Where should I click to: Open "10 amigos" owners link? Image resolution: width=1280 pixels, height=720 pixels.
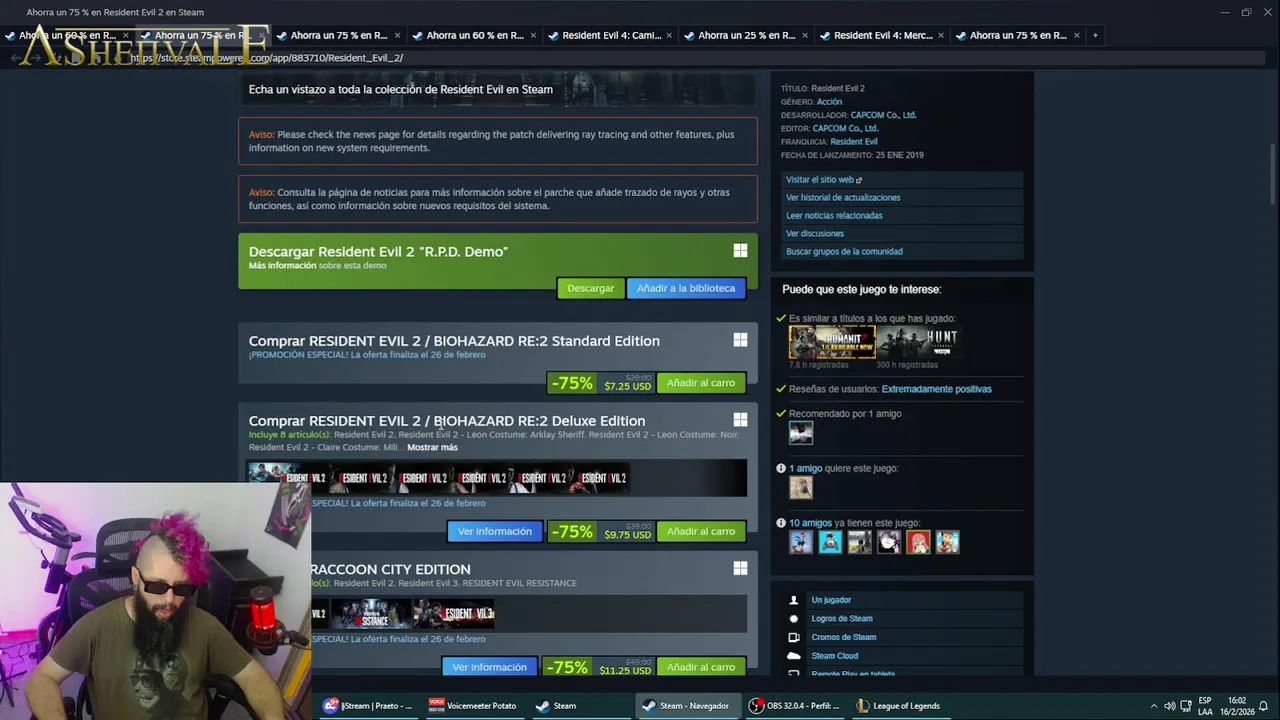pyautogui.click(x=810, y=523)
